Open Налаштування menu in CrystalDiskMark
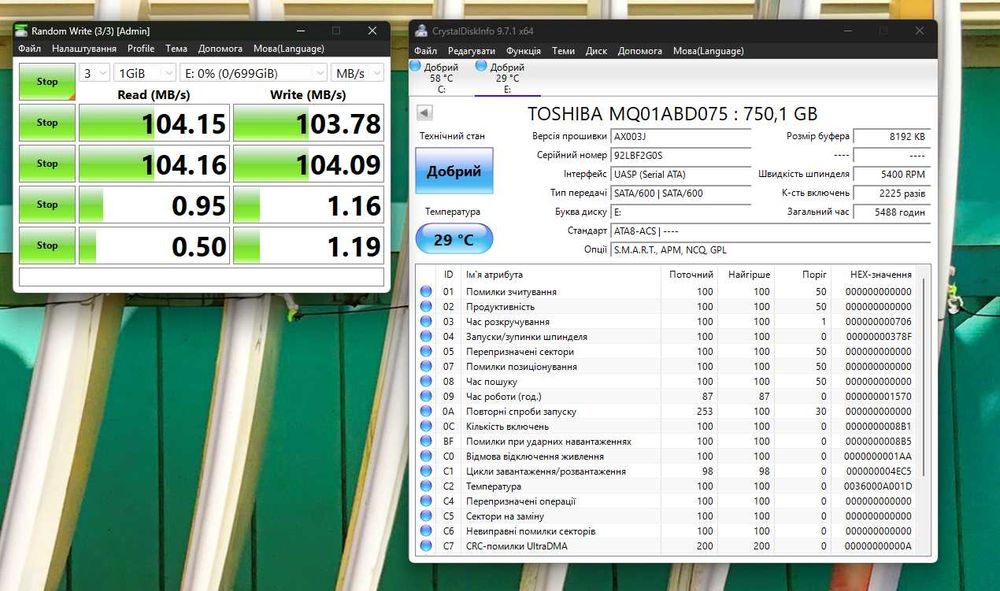The image size is (1000, 591). coord(84,48)
